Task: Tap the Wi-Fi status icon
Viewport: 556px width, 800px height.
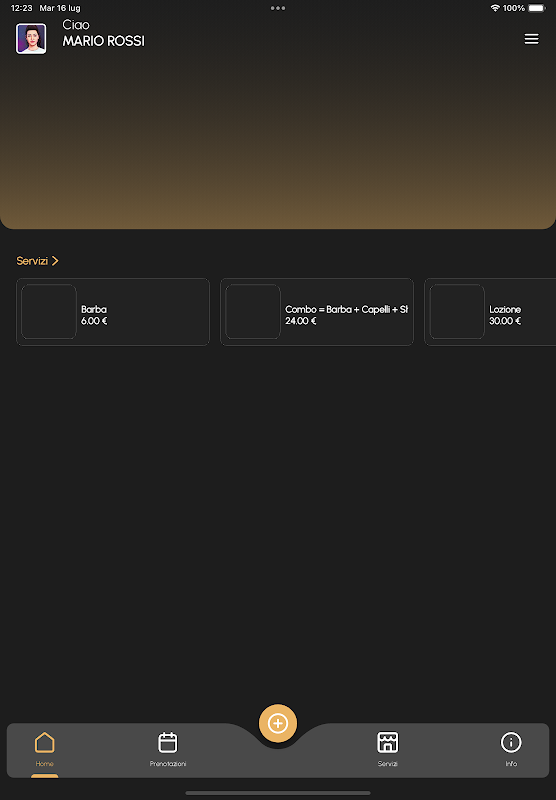Action: coord(495,8)
